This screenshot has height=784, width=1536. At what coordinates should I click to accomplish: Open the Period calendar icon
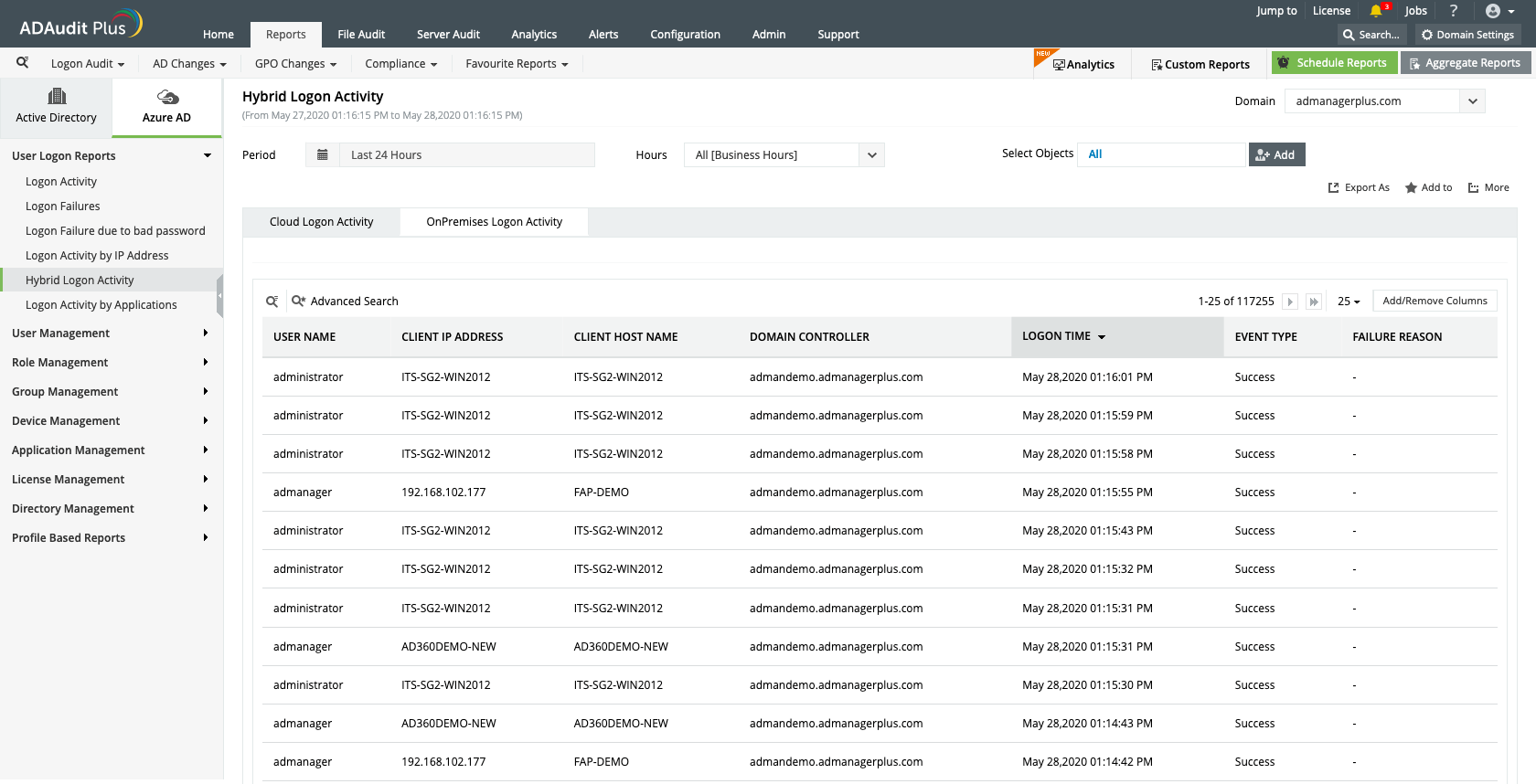point(323,155)
